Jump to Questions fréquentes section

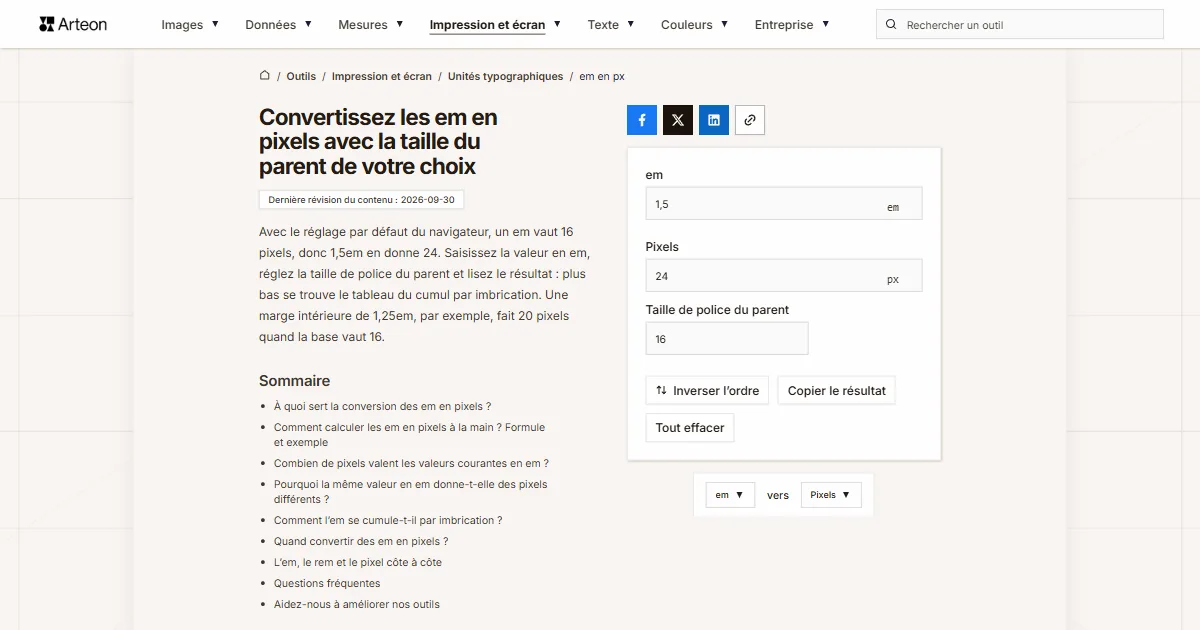[327, 583]
